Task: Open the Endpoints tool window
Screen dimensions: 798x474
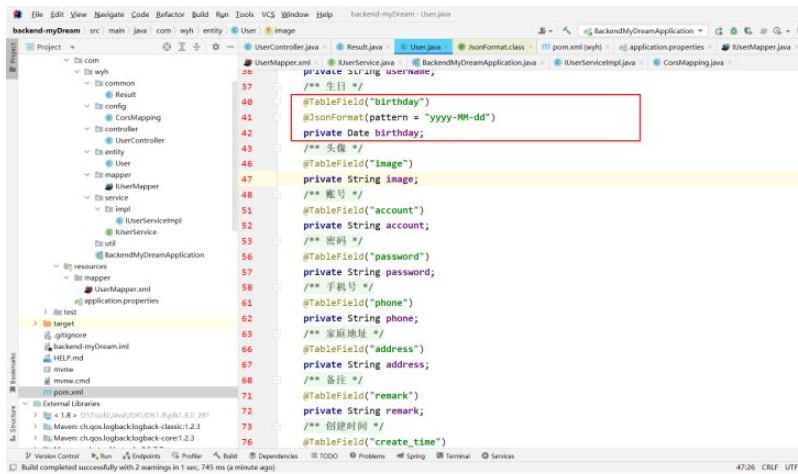Action: tap(141, 456)
